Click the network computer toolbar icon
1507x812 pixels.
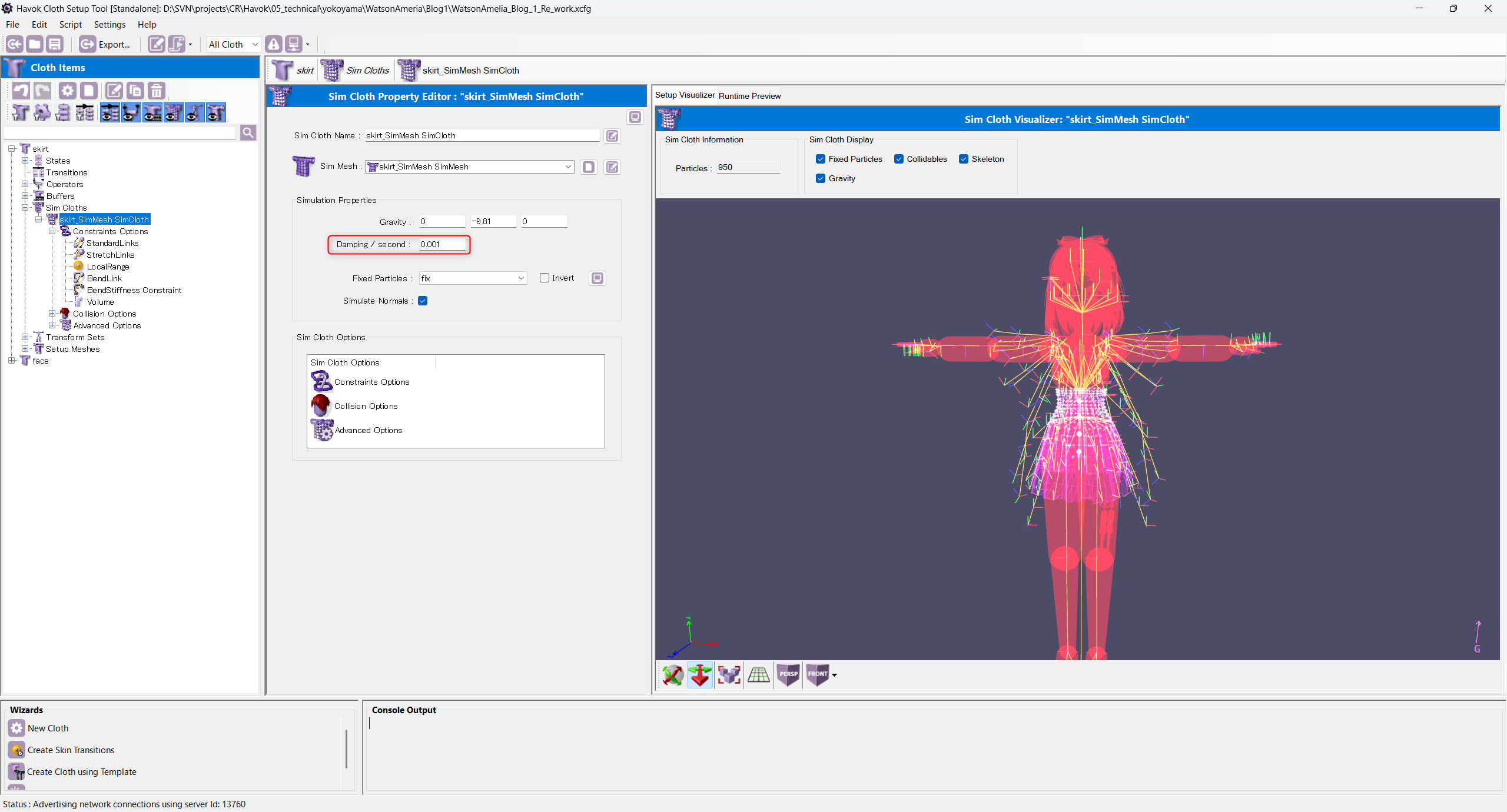click(x=294, y=44)
